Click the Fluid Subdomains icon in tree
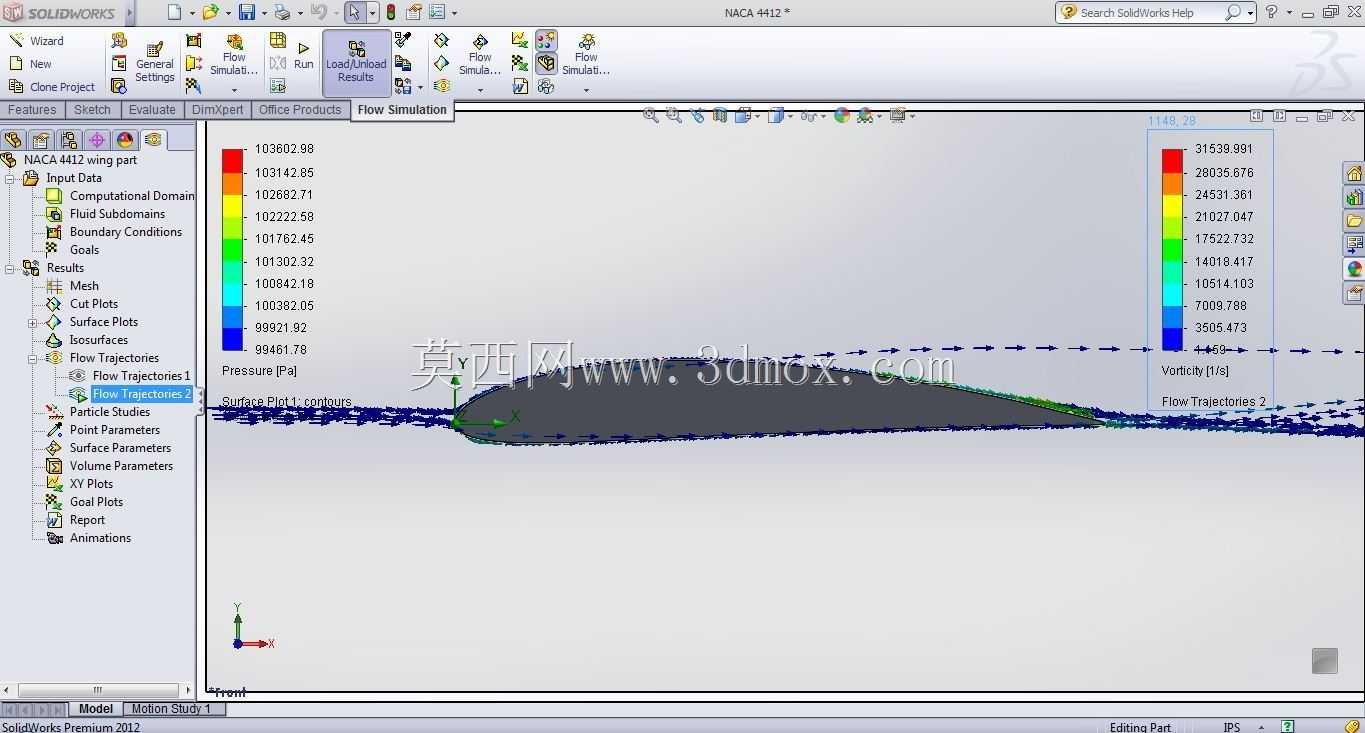Screen dimensions: 1365x733 (54, 214)
